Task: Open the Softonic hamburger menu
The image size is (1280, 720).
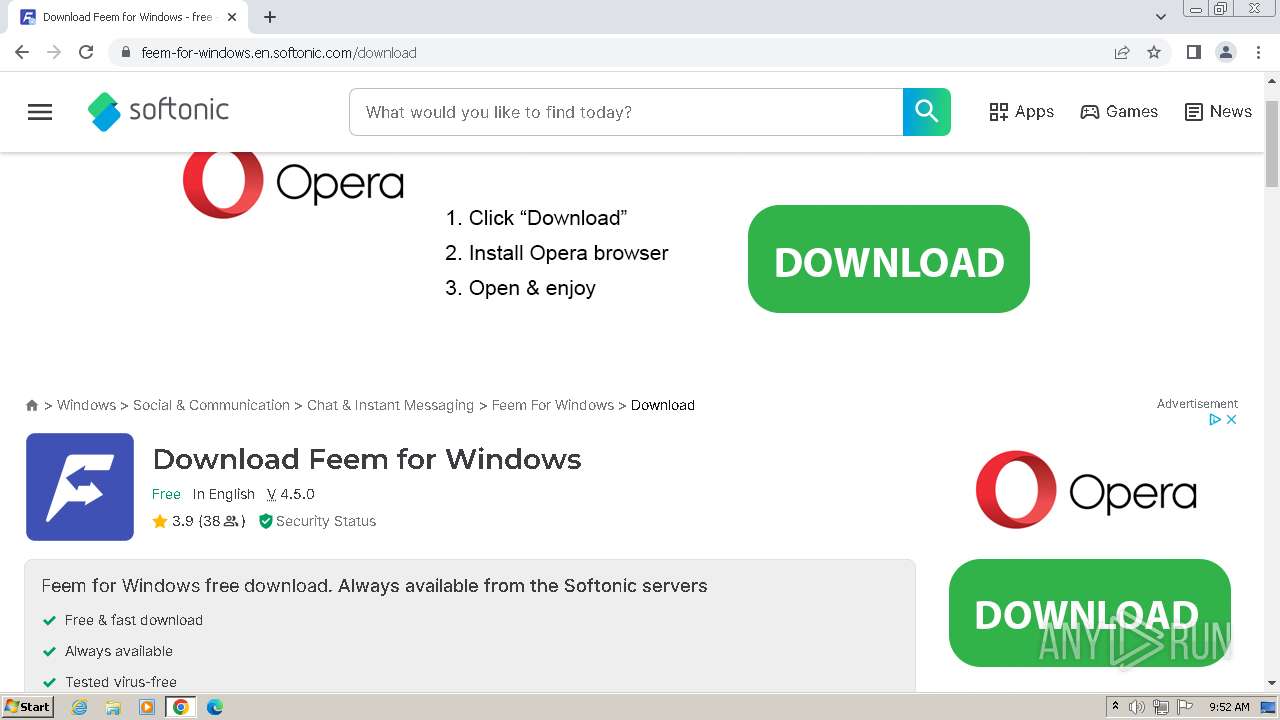Action: [x=40, y=112]
